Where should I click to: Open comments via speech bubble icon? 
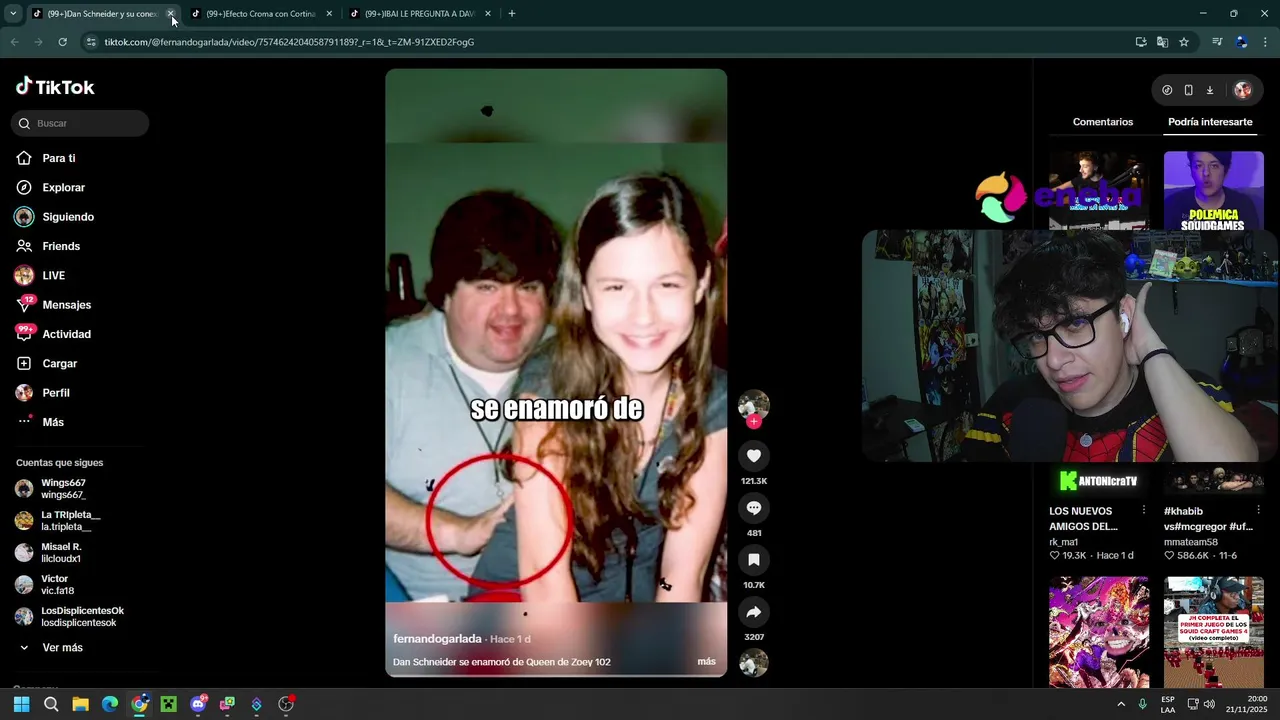pos(754,508)
